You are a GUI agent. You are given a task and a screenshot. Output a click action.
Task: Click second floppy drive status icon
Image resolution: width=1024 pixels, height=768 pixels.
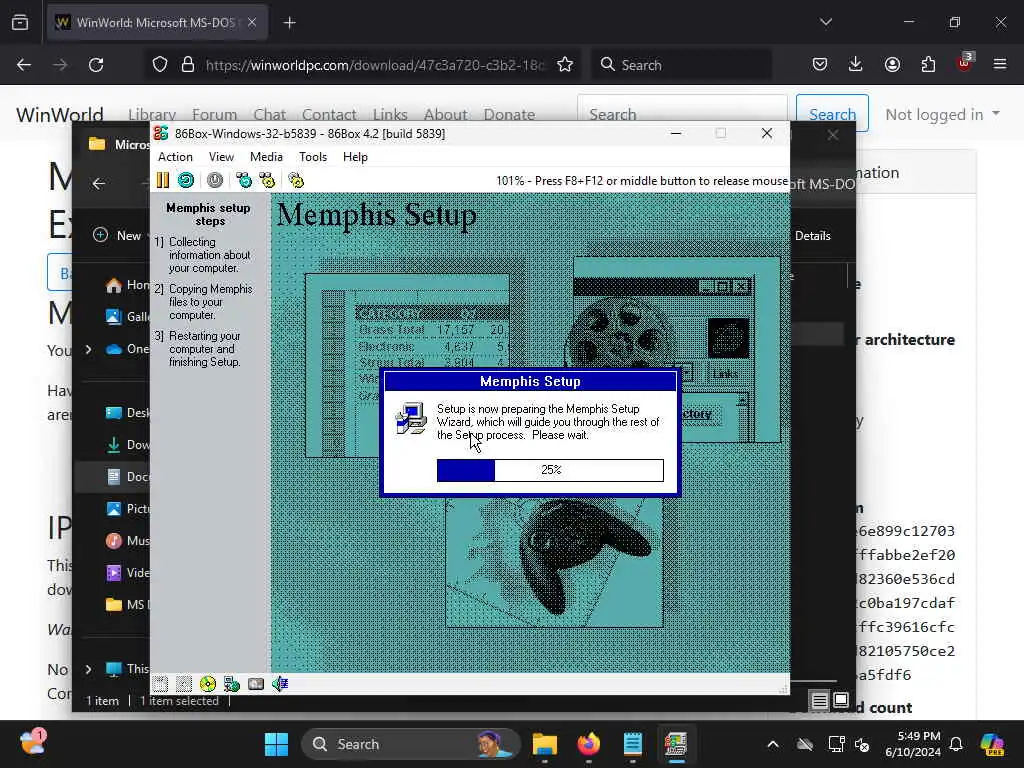pyautogui.click(x=184, y=684)
